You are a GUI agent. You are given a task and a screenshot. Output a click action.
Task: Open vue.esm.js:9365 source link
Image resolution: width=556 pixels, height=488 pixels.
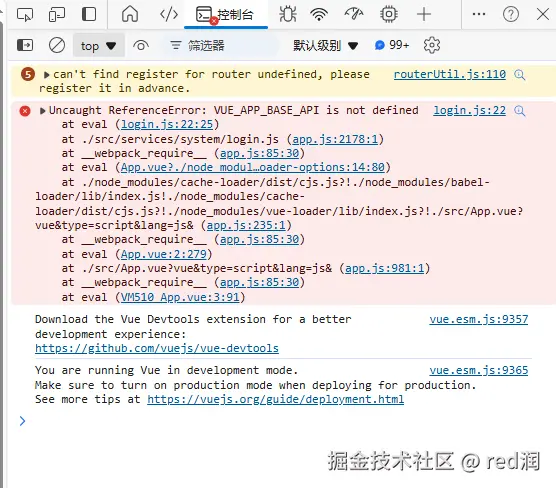click(479, 370)
